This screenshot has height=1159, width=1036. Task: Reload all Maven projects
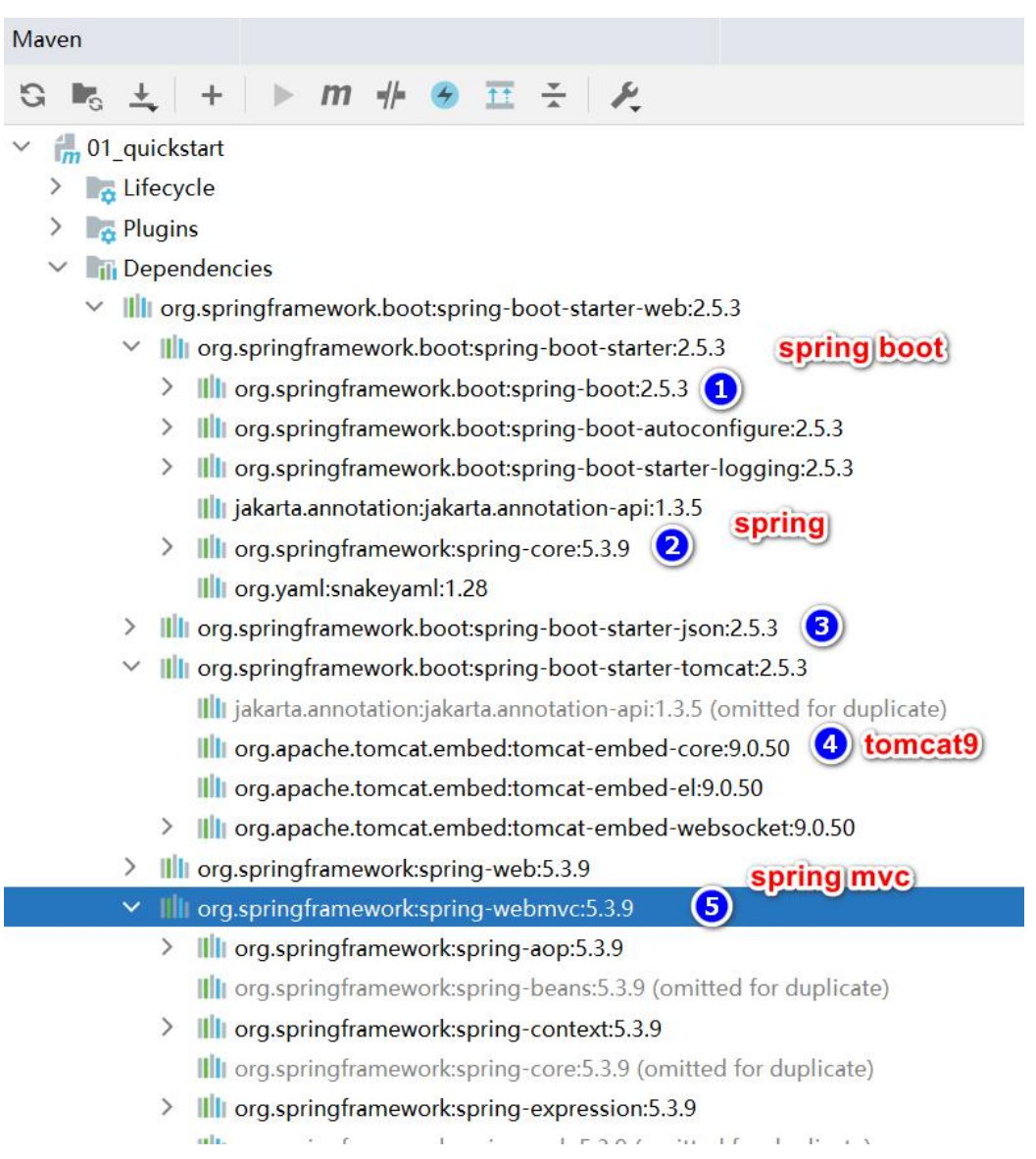[x=32, y=95]
